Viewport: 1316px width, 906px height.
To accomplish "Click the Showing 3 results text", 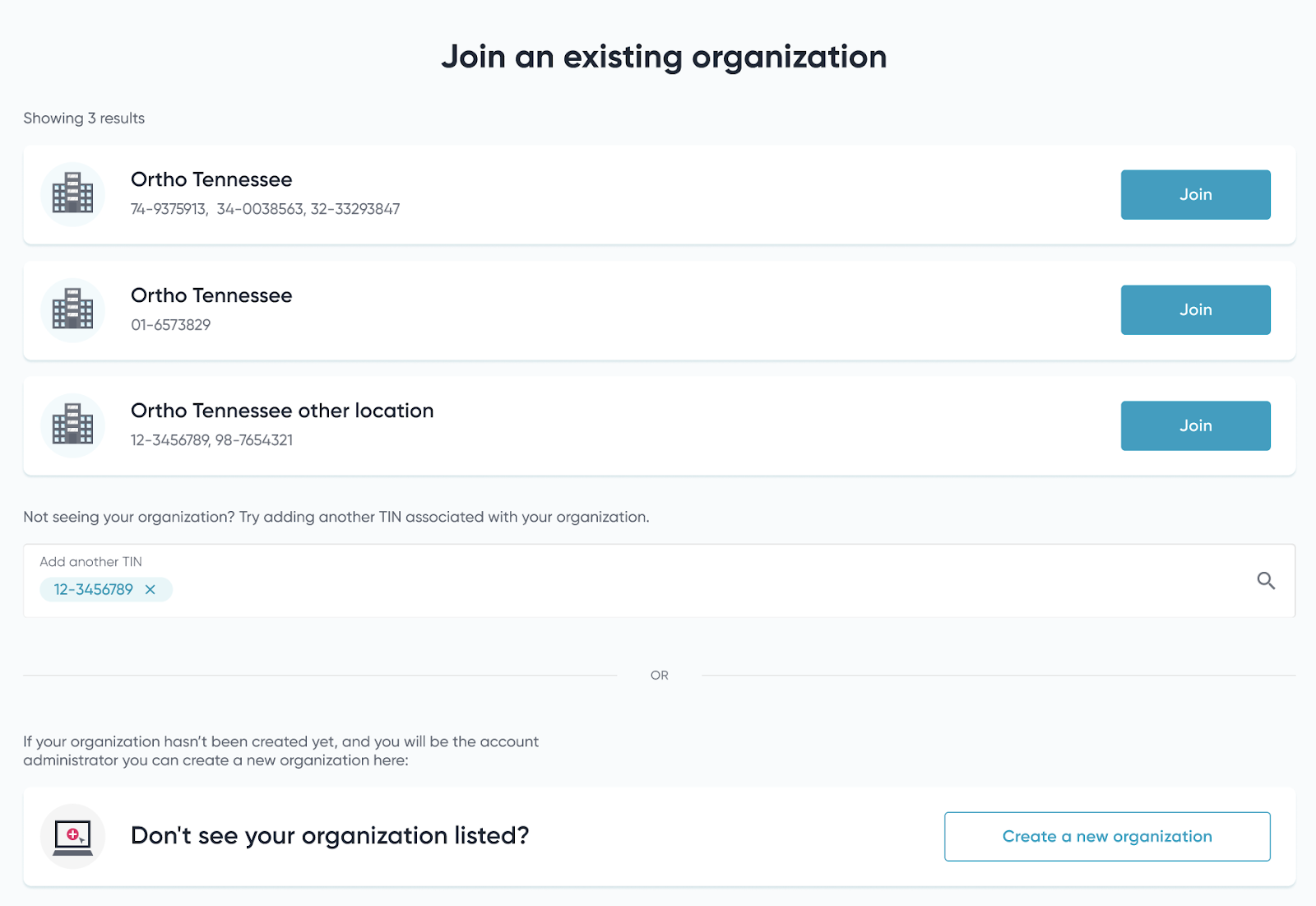I will tap(84, 118).
